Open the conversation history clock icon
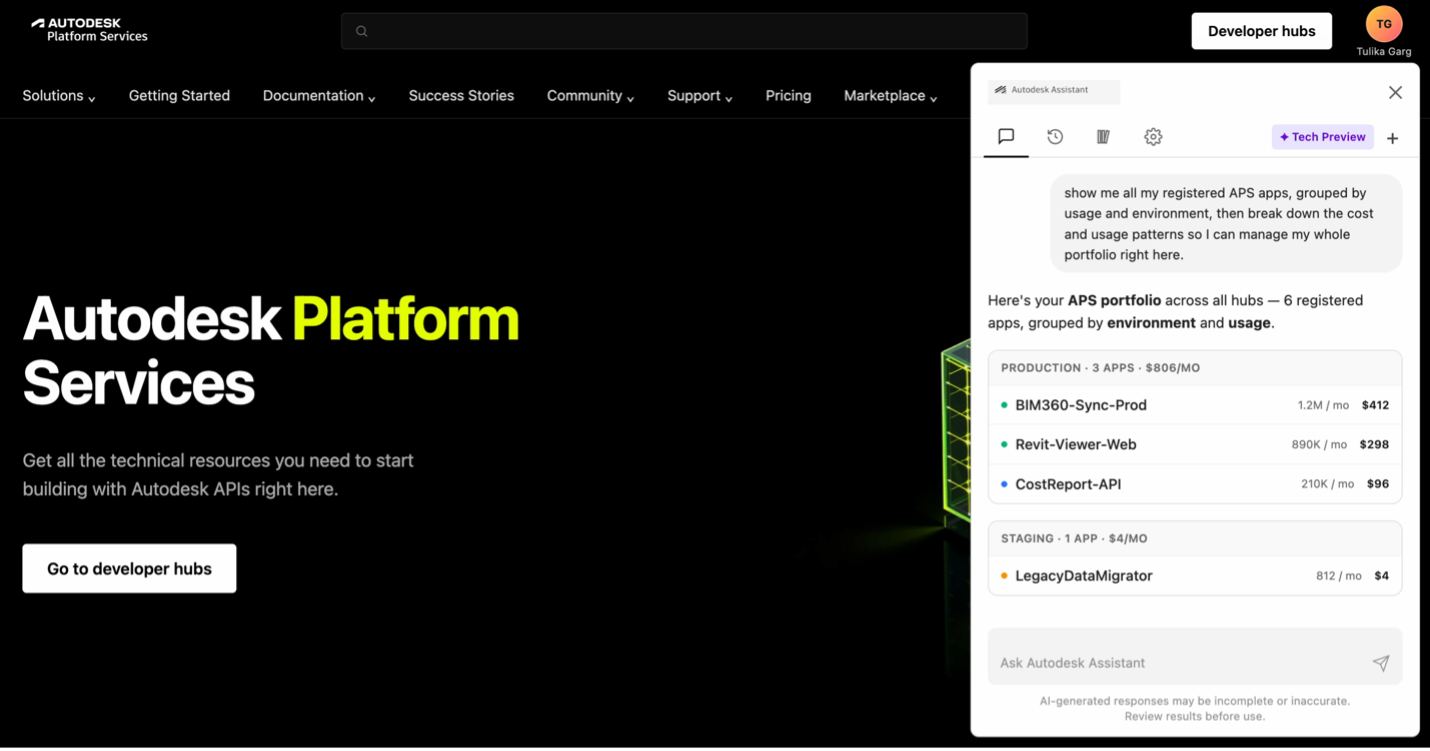 tap(1055, 137)
